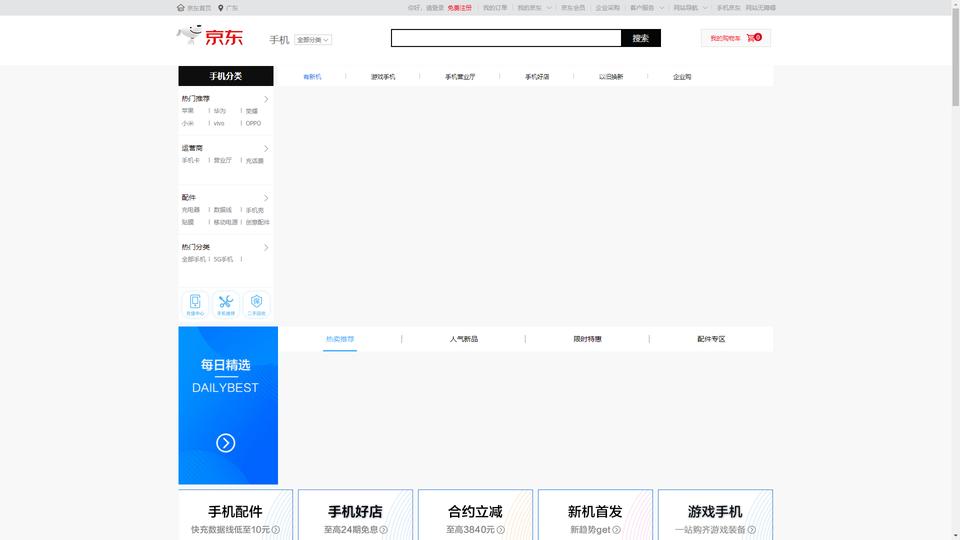This screenshot has width=960, height=540.
Task: Click the 营业厅 link under 运营商
Action: (222, 160)
